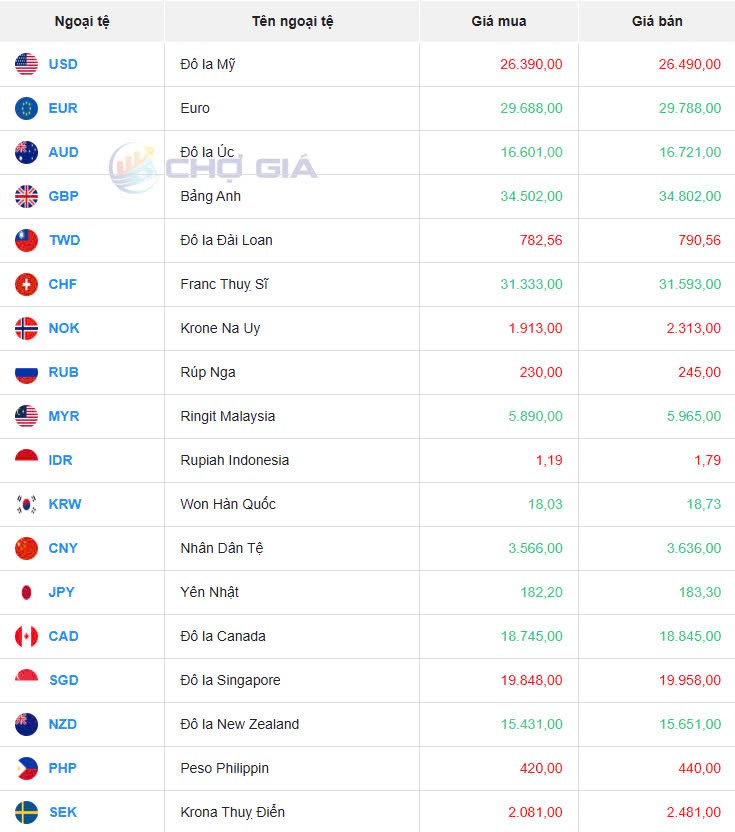Click the GBP British flag icon

[26, 196]
